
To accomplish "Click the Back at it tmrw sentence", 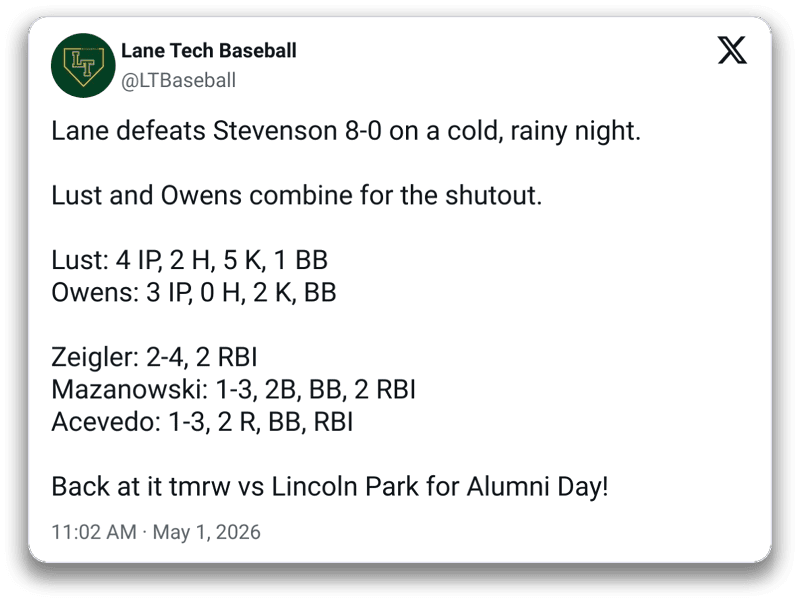I will click(x=330, y=487).
